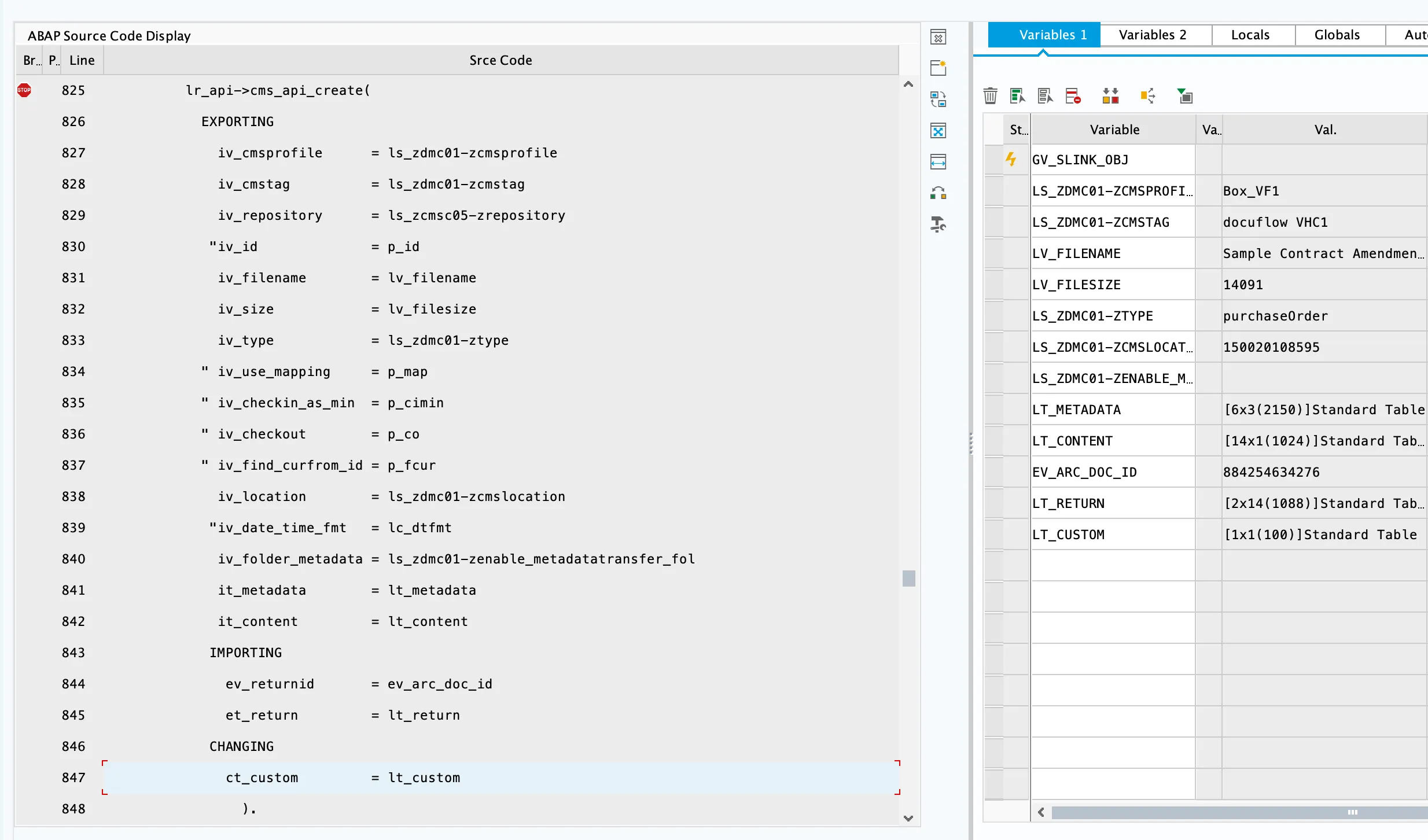The height and width of the screenshot is (840, 1428).
Task: Click the variables table scroll left arrow
Action: click(1041, 812)
